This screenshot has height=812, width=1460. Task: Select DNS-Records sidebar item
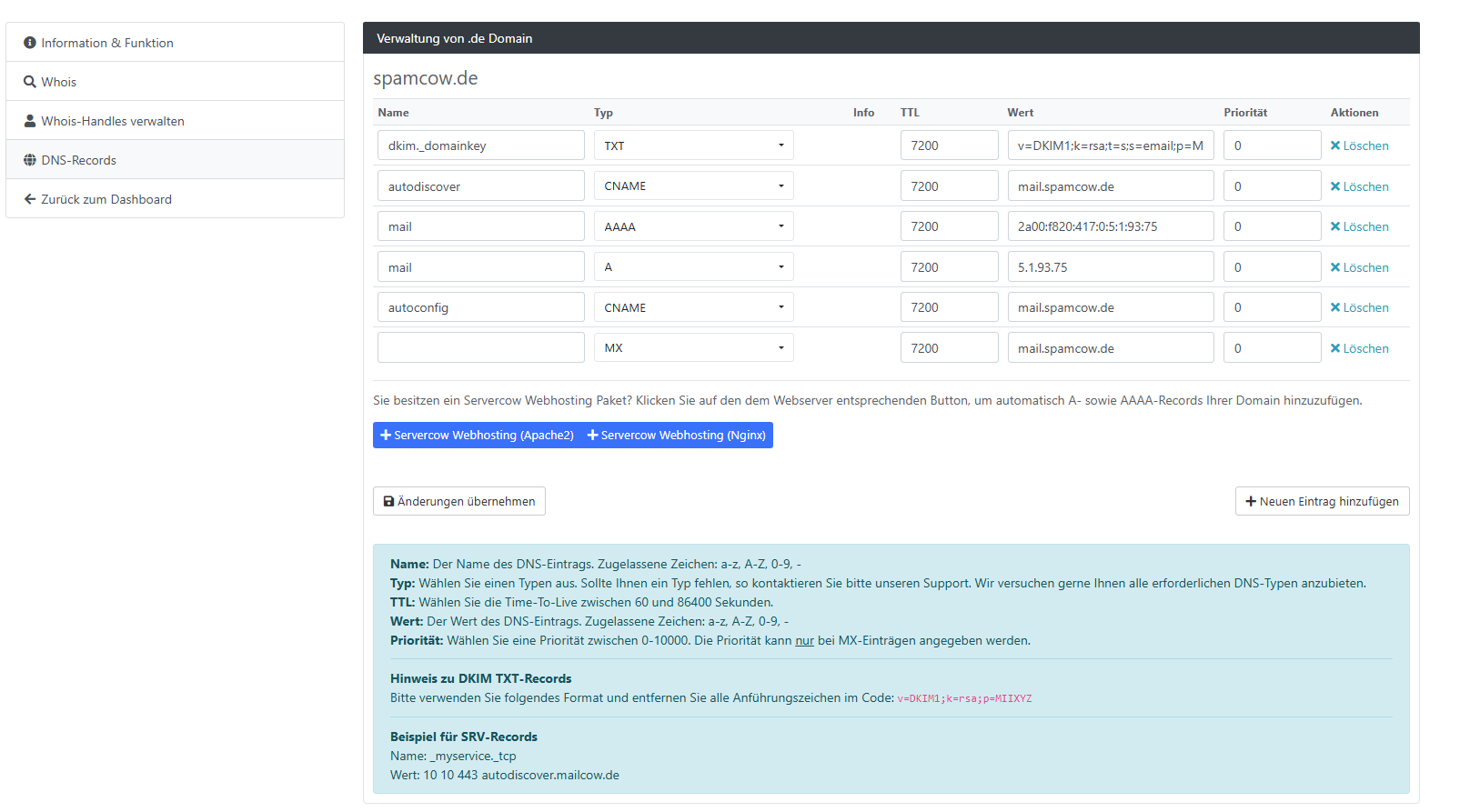pos(175,160)
